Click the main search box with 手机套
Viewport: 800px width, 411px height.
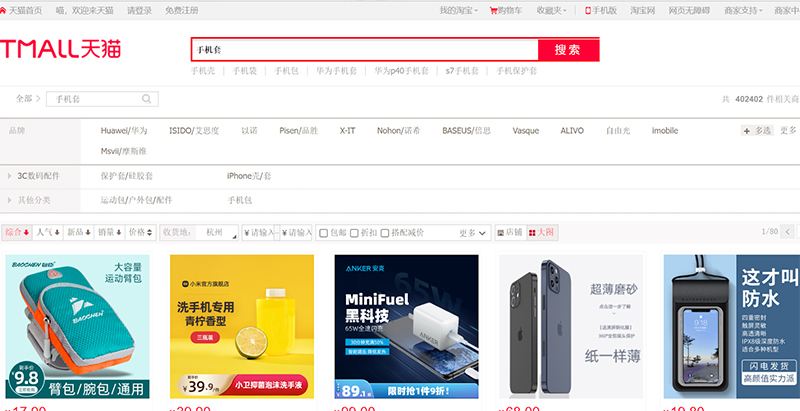coord(365,49)
